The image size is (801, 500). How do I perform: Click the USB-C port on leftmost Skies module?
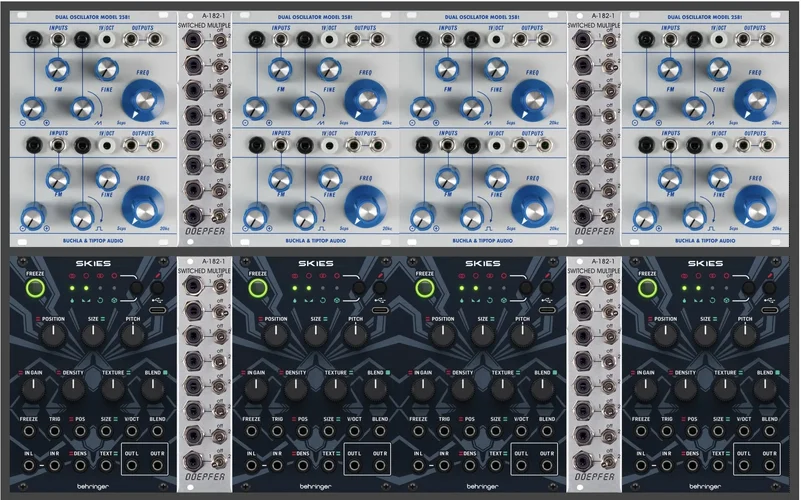[x=157, y=310]
